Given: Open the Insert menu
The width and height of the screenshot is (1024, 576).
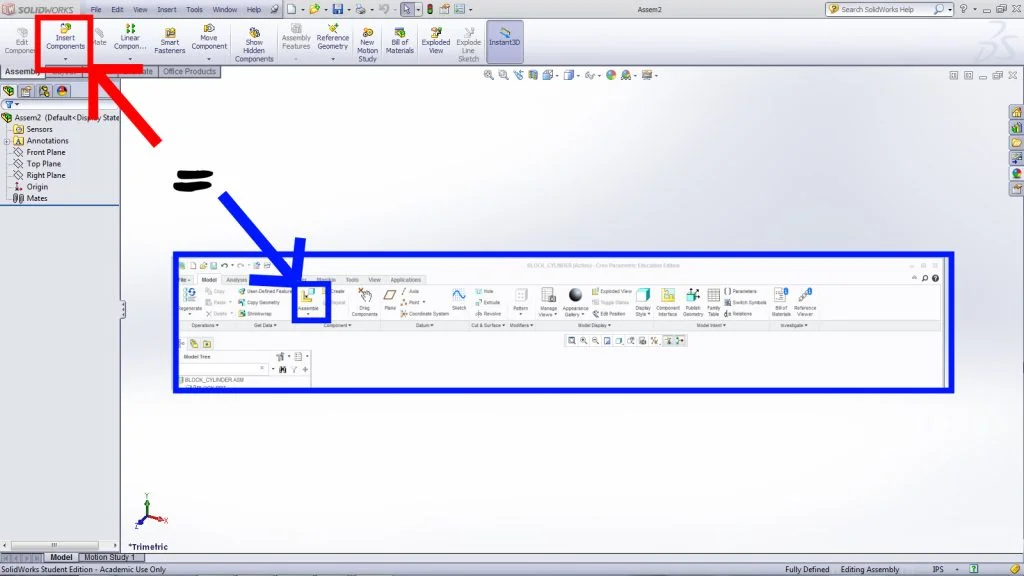Looking at the screenshot, I should 166,9.
